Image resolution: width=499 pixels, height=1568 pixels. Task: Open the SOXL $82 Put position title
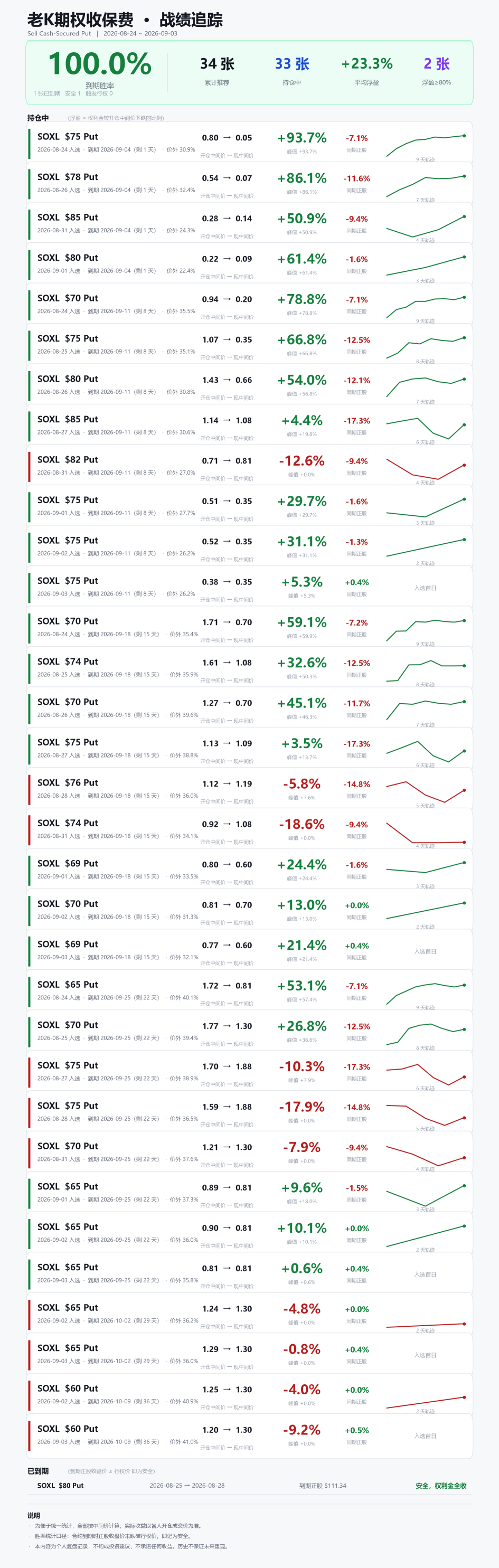[68, 459]
